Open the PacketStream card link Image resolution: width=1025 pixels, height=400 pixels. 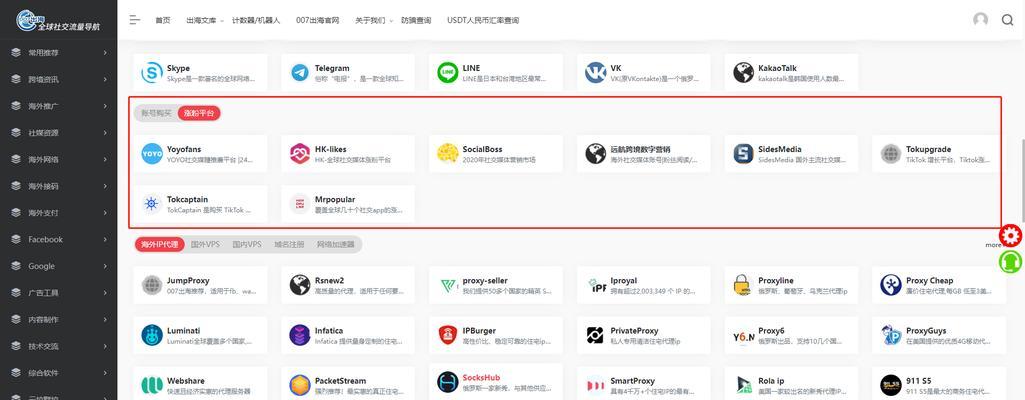[x=348, y=383]
